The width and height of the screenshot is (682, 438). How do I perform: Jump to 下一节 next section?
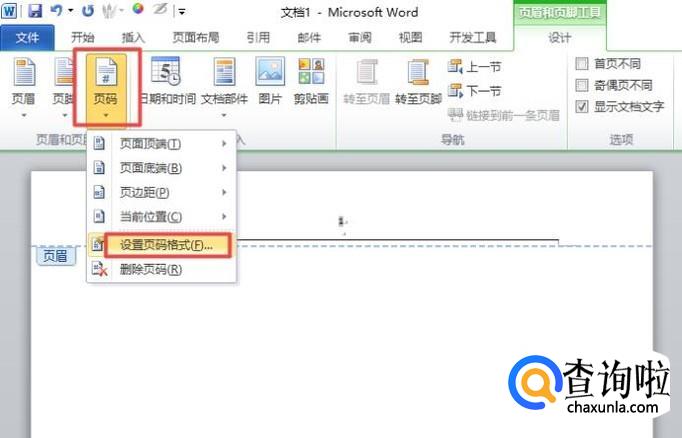[475, 91]
